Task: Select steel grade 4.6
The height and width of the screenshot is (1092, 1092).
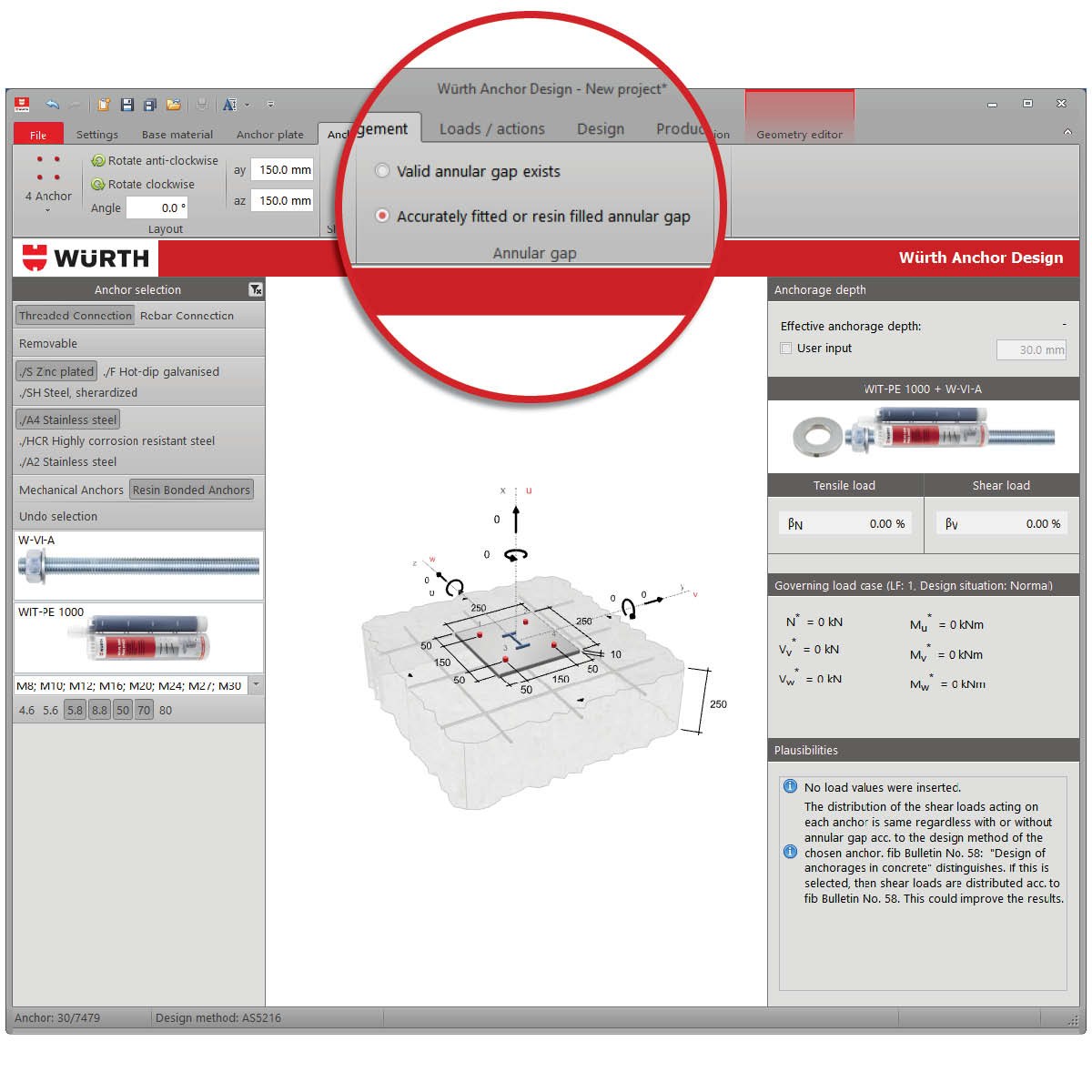Action: pos(26,711)
